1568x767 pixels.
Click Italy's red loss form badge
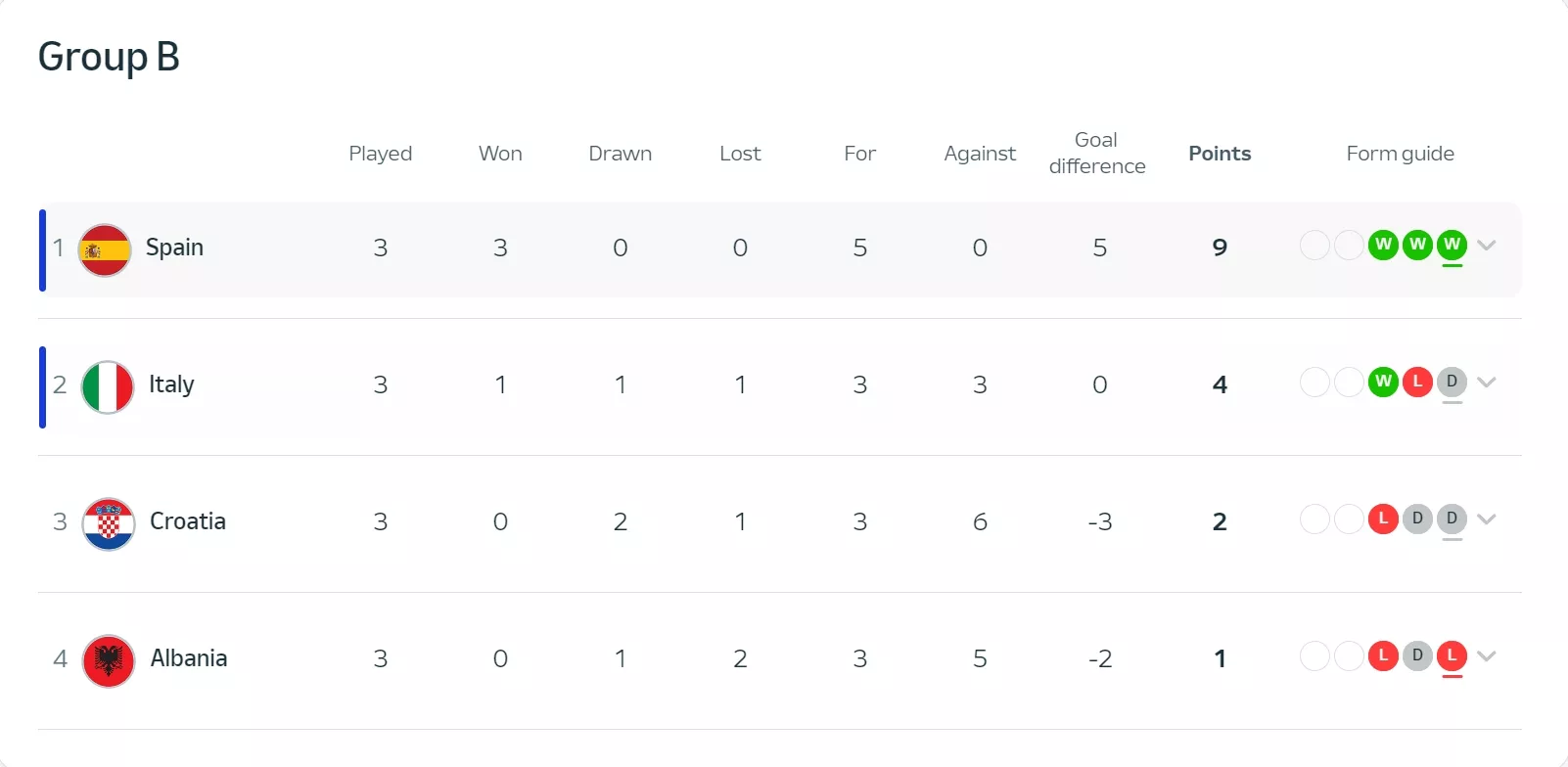click(x=1417, y=382)
